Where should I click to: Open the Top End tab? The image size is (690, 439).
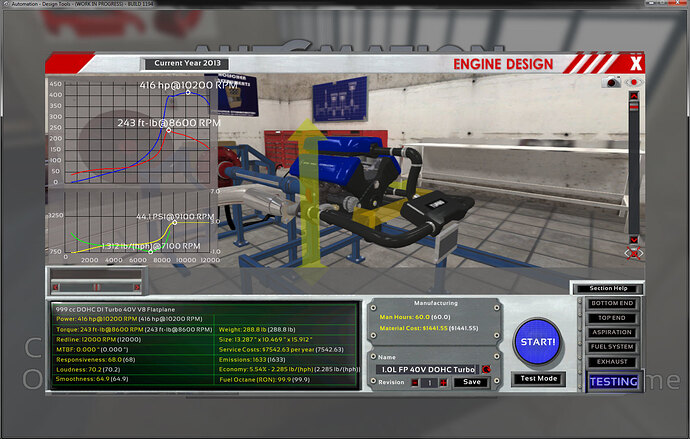(x=612, y=318)
